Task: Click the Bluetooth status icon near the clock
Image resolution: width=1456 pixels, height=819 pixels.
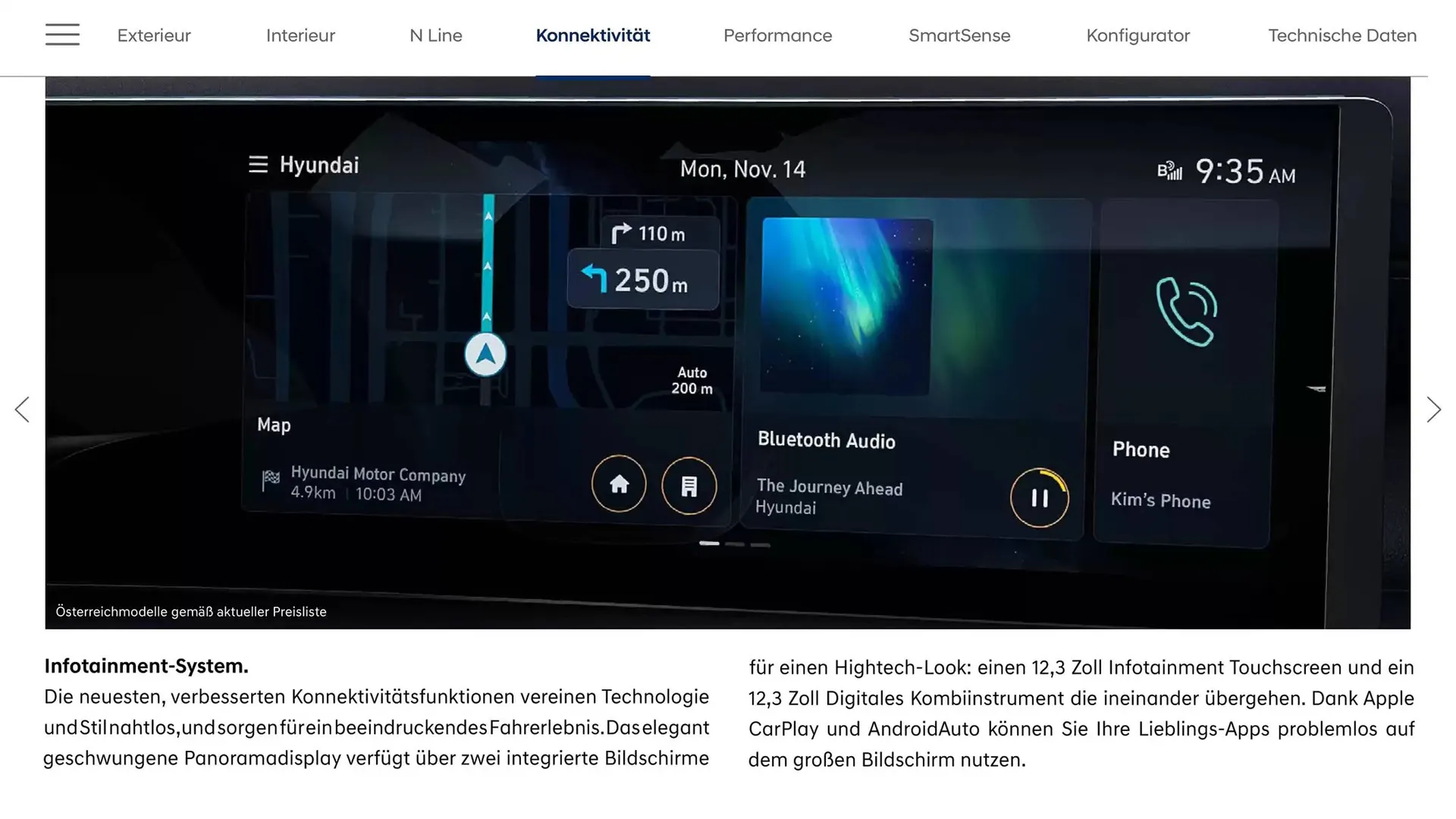Action: [1169, 171]
